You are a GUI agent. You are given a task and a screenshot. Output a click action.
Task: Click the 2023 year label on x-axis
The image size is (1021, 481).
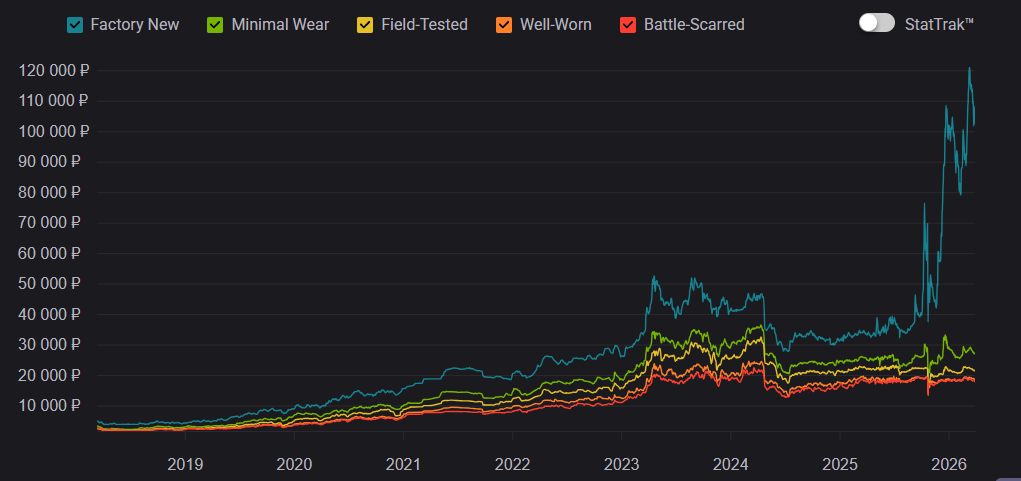(621, 464)
